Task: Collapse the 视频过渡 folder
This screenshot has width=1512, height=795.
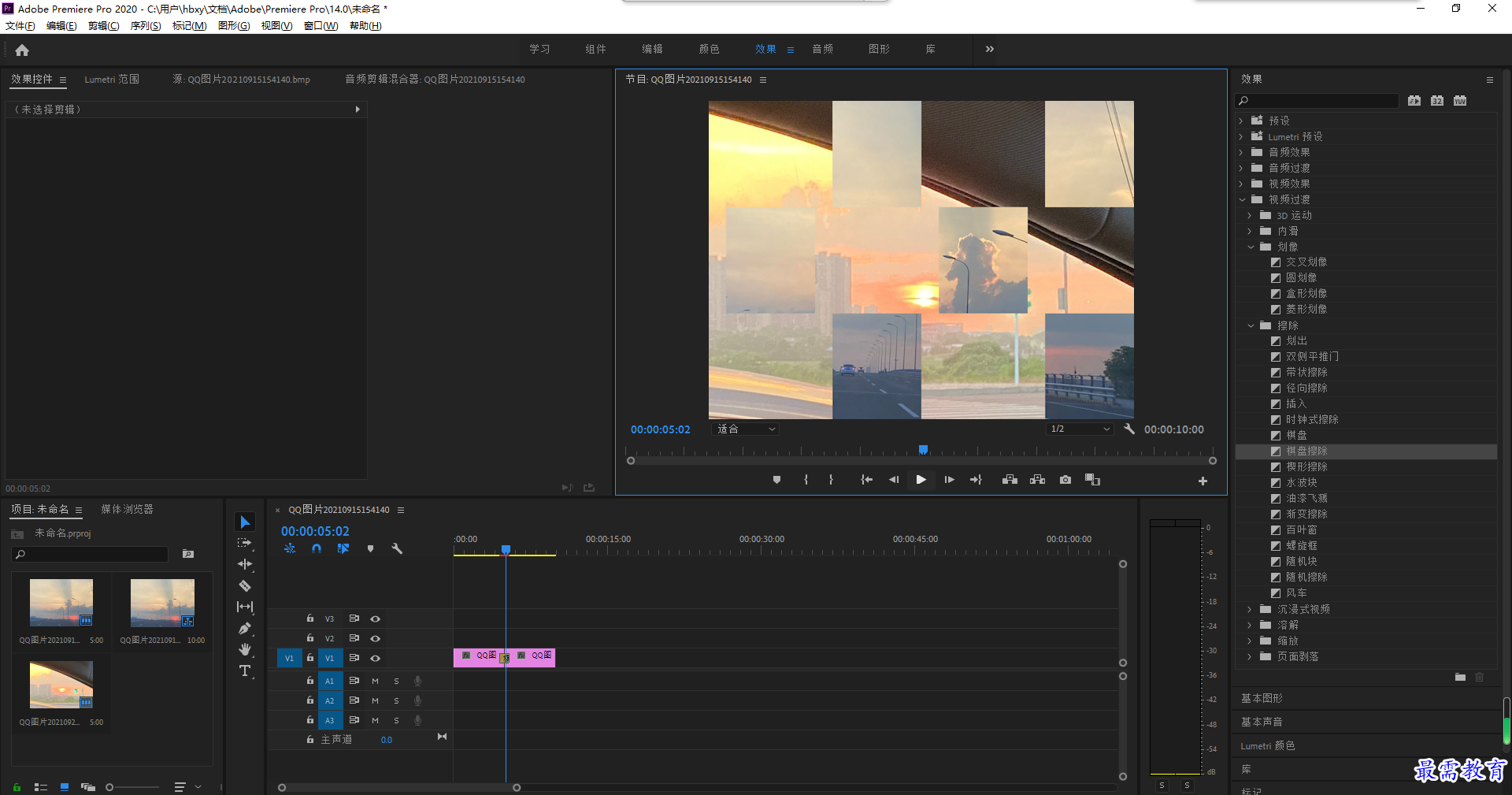Action: pos(1242,199)
